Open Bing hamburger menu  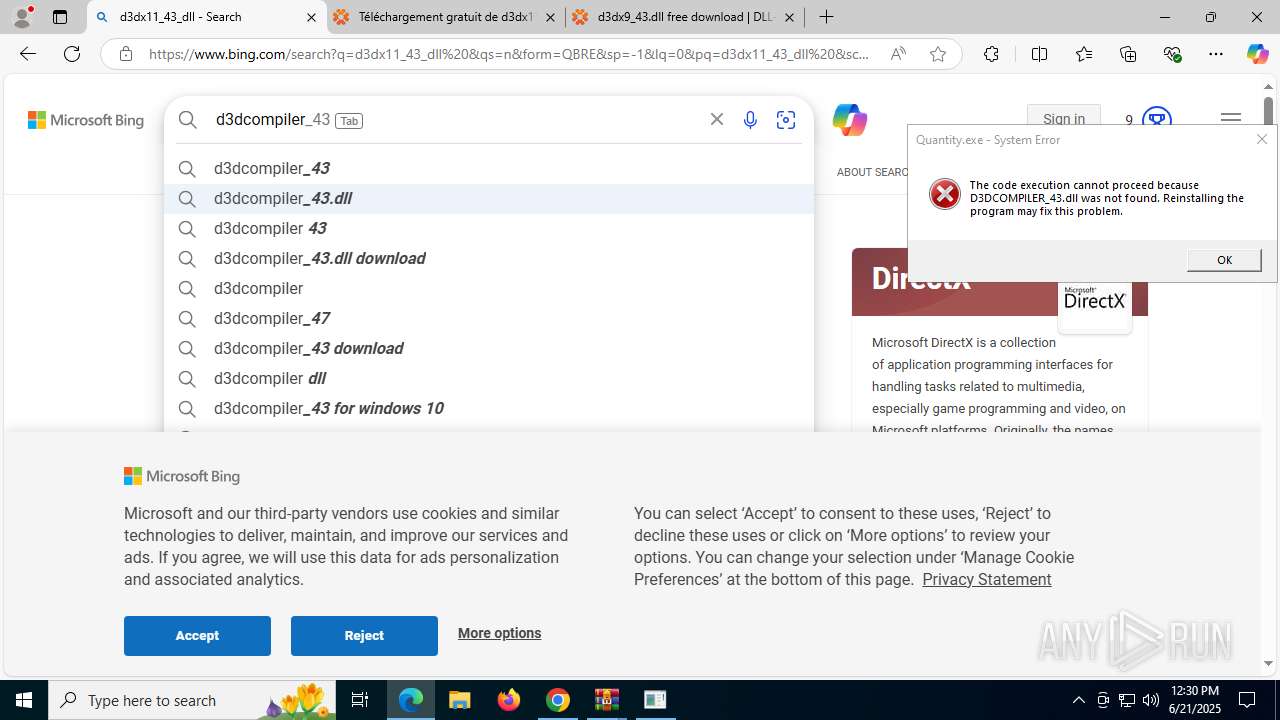[x=1231, y=119]
